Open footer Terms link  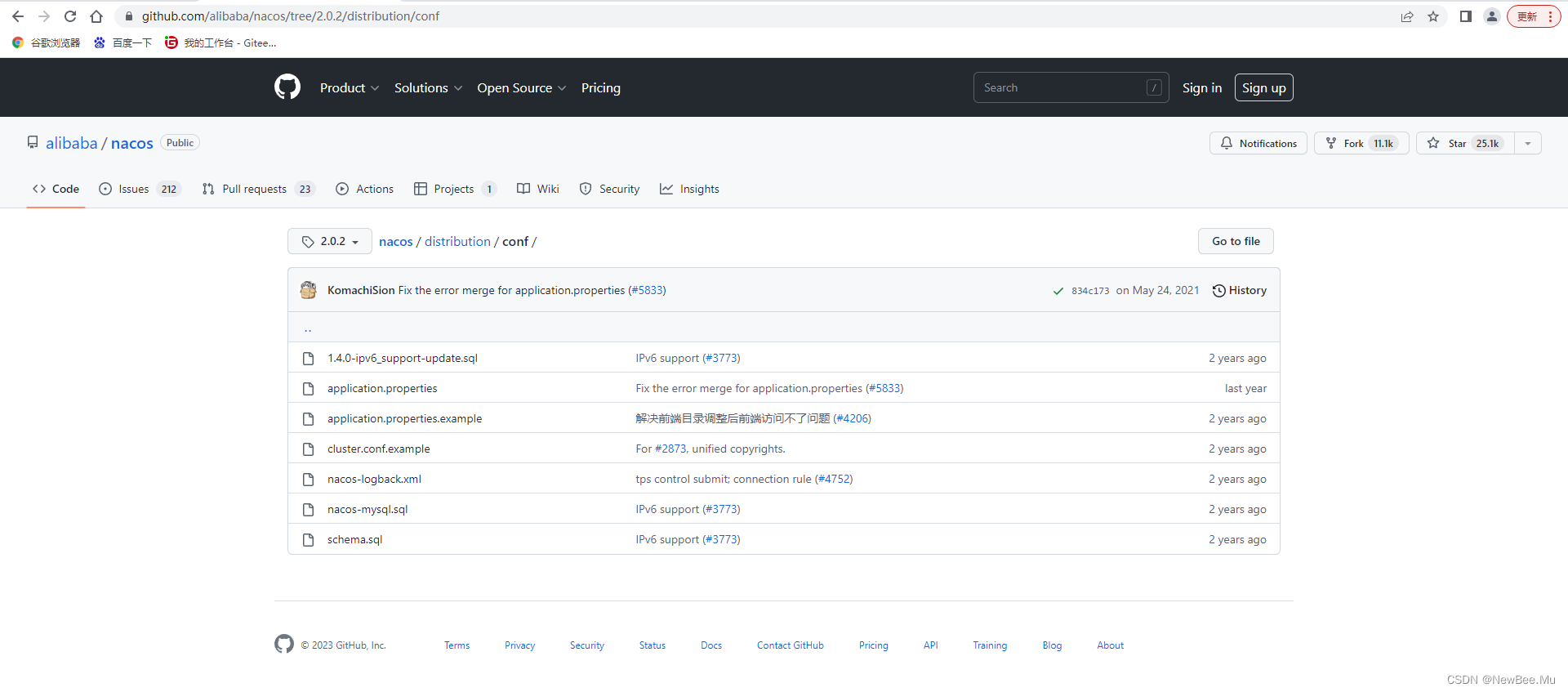(x=457, y=645)
